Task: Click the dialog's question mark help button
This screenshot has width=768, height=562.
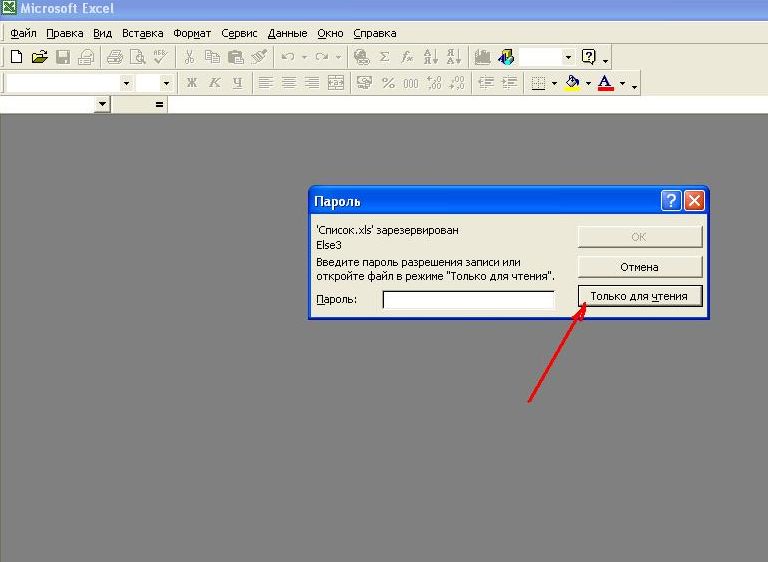Action: click(x=671, y=200)
